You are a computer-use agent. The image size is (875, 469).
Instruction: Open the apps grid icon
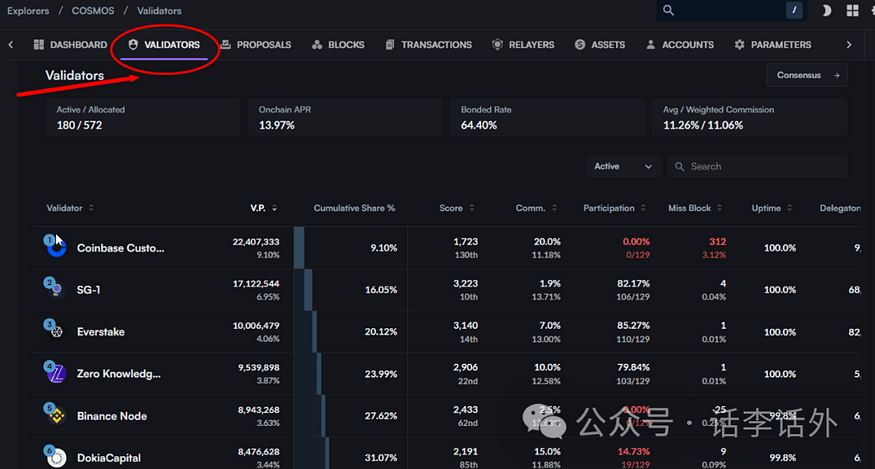pyautogui.click(x=853, y=11)
